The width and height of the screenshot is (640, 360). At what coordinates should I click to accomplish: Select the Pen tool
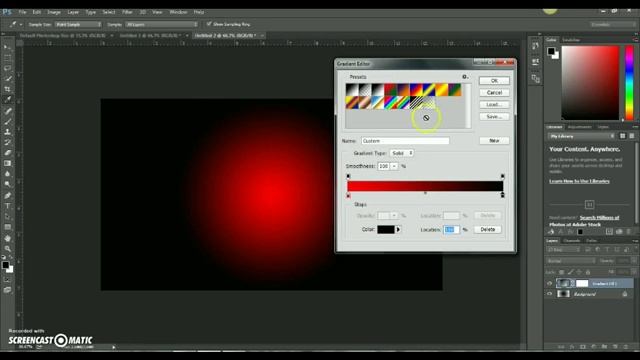click(7, 196)
